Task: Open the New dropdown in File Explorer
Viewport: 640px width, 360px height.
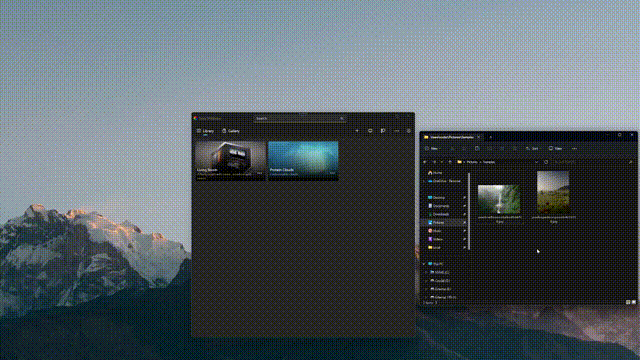Action: [x=432, y=149]
